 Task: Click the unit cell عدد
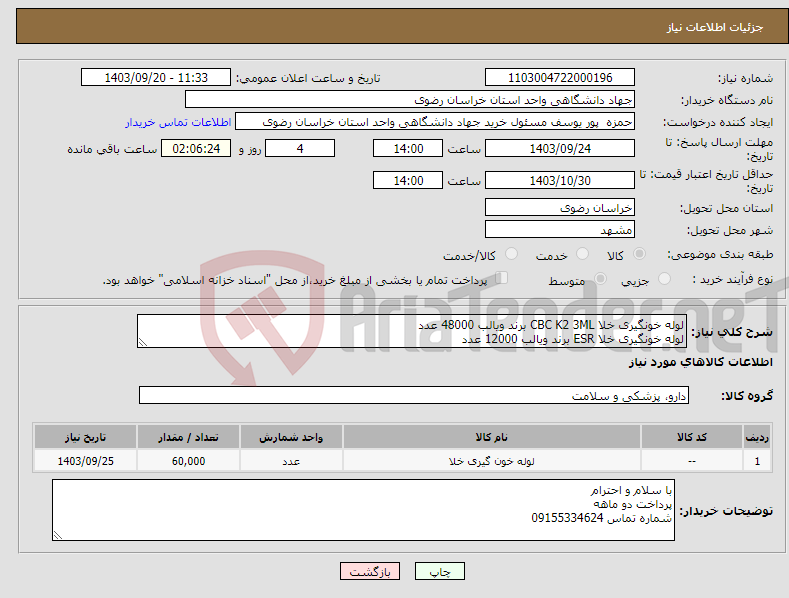291,461
